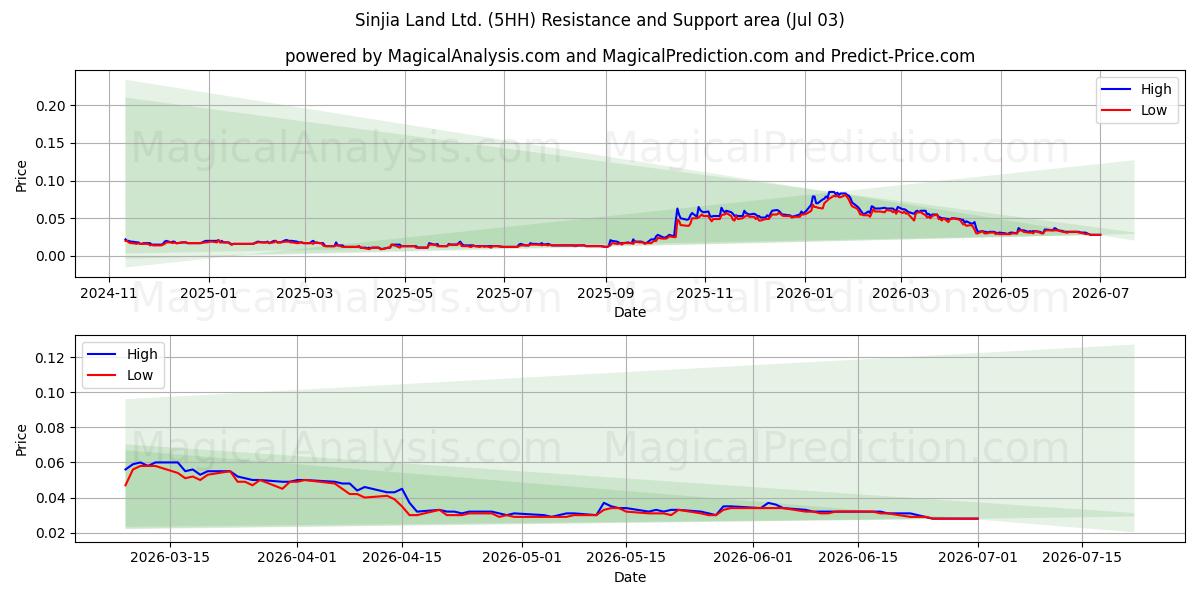This screenshot has width=1200, height=600.
Task: Click the '2026-06-01' x-axis label on bottom chart
Action: tap(754, 558)
